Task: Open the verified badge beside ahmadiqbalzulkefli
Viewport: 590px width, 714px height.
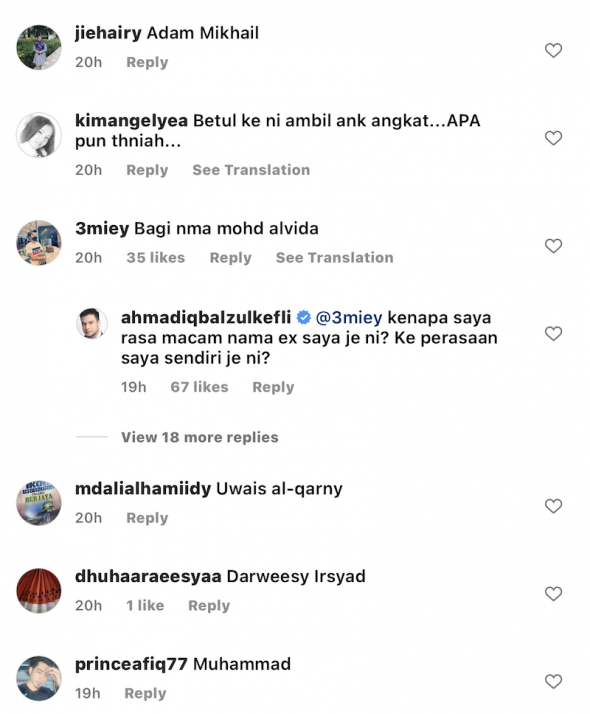Action: click(x=304, y=317)
